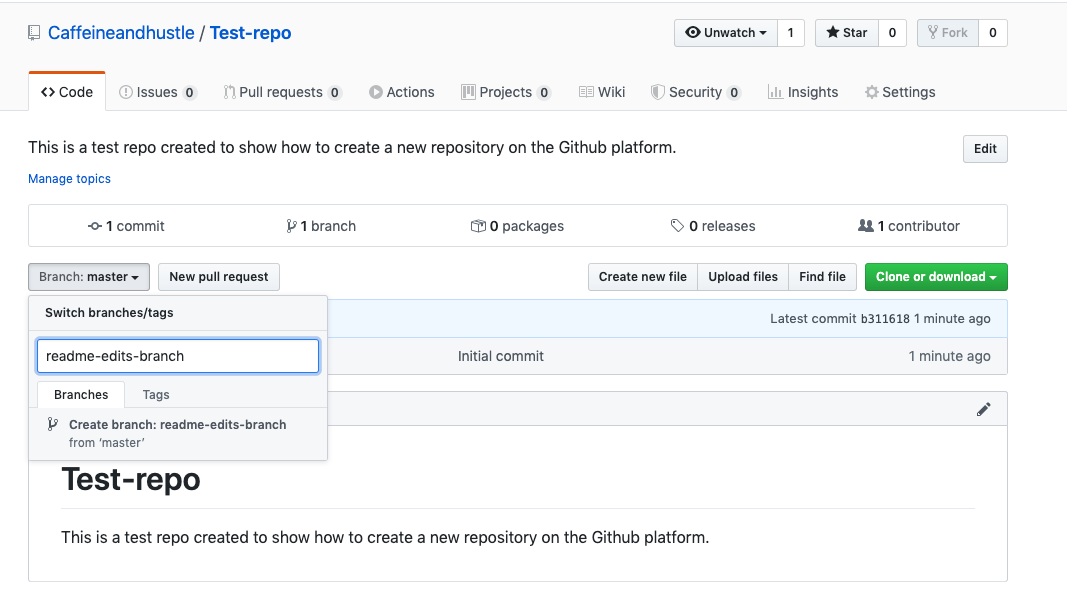Click the Security shield icon
The height and width of the screenshot is (609, 1067).
pyautogui.click(x=657, y=92)
